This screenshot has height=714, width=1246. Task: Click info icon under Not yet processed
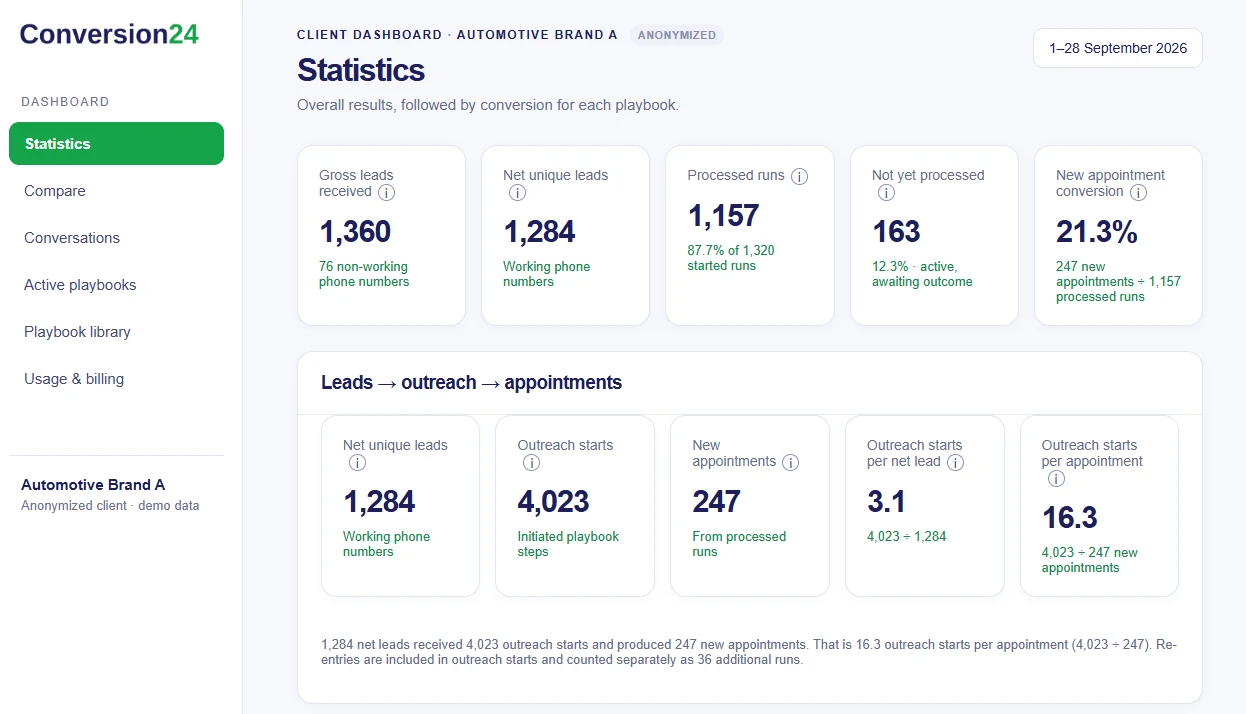(886, 192)
